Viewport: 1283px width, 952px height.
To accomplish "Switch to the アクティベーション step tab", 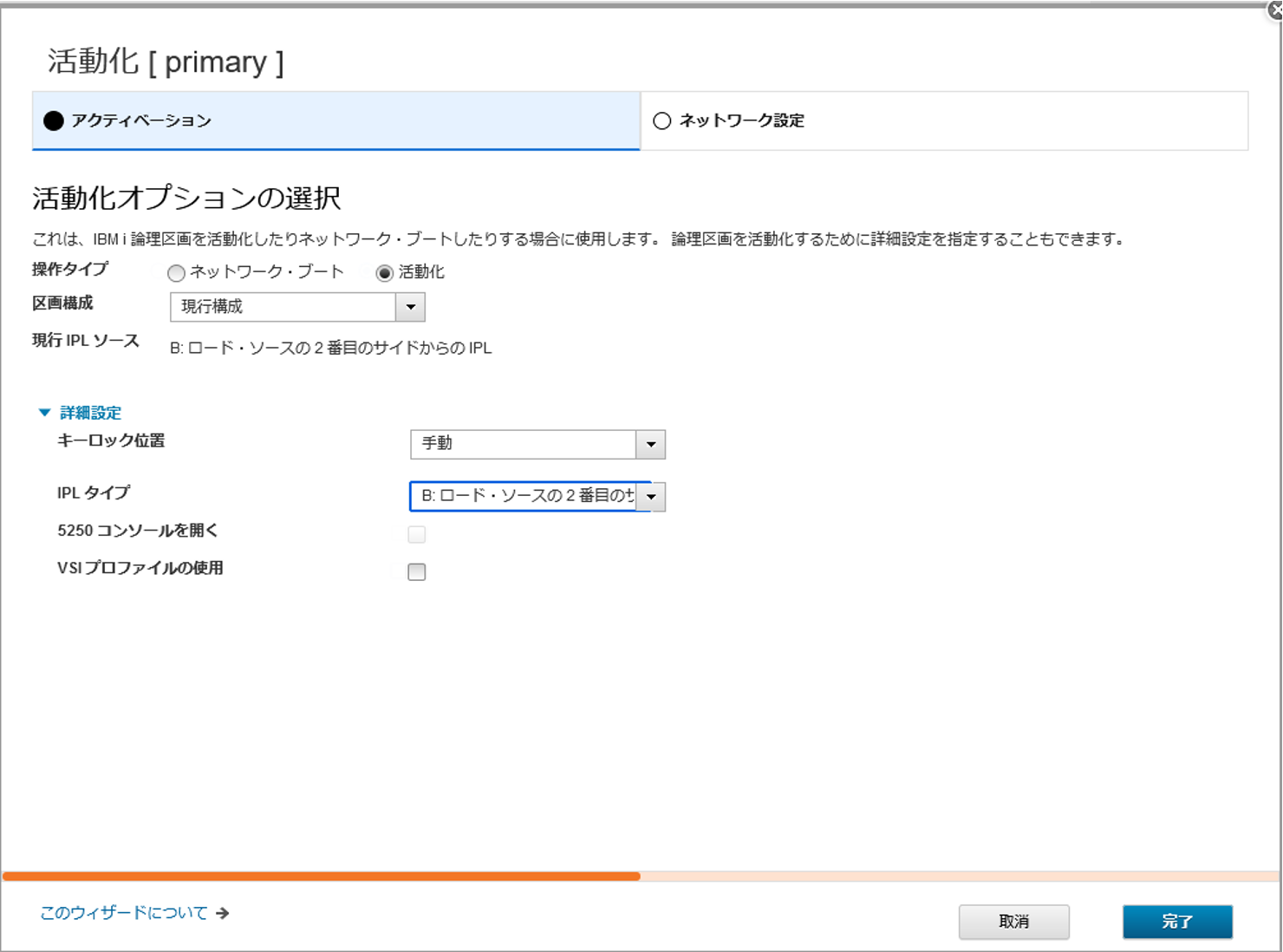I will (x=336, y=121).
